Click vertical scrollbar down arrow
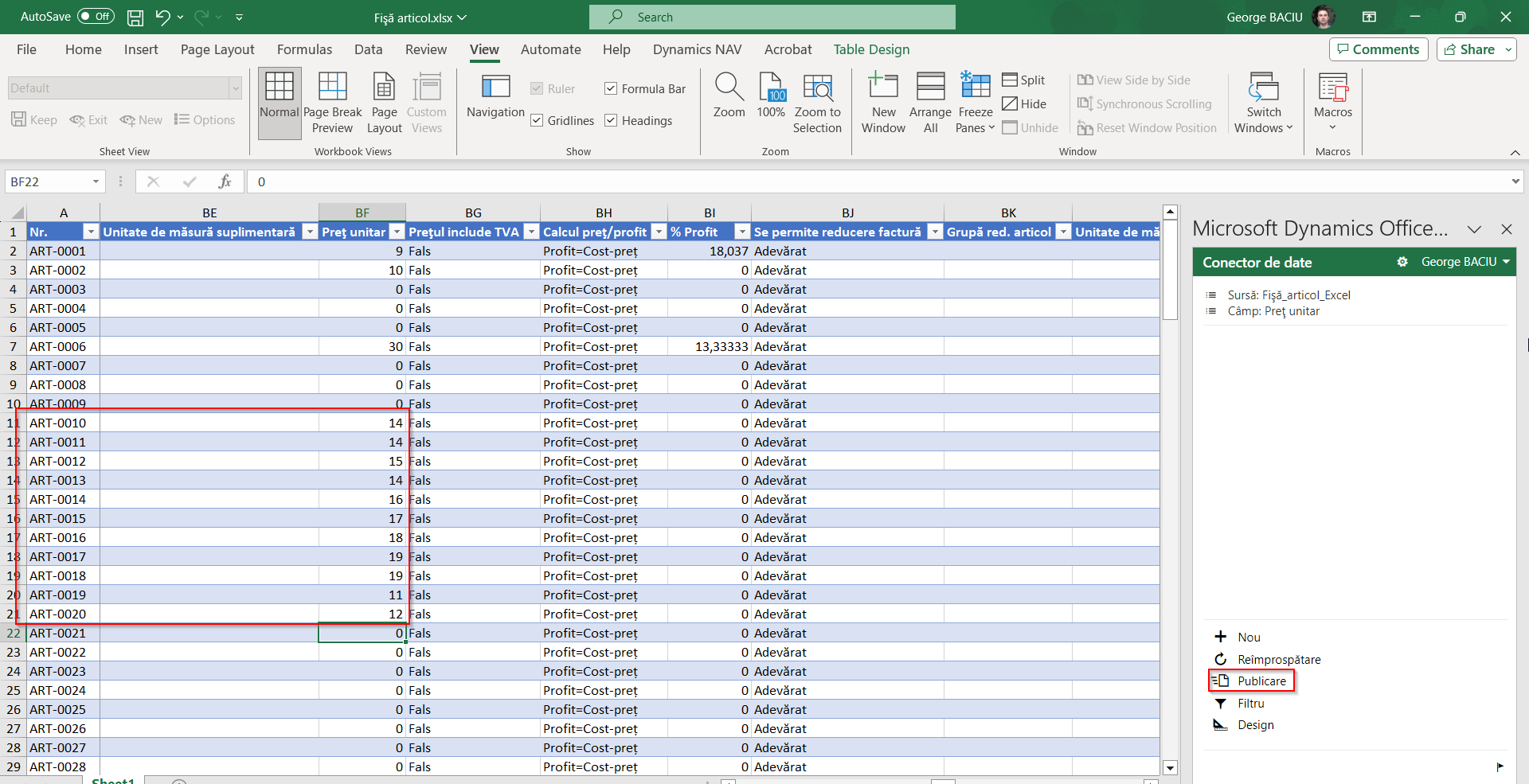Image resolution: width=1529 pixels, height=784 pixels. click(1170, 768)
